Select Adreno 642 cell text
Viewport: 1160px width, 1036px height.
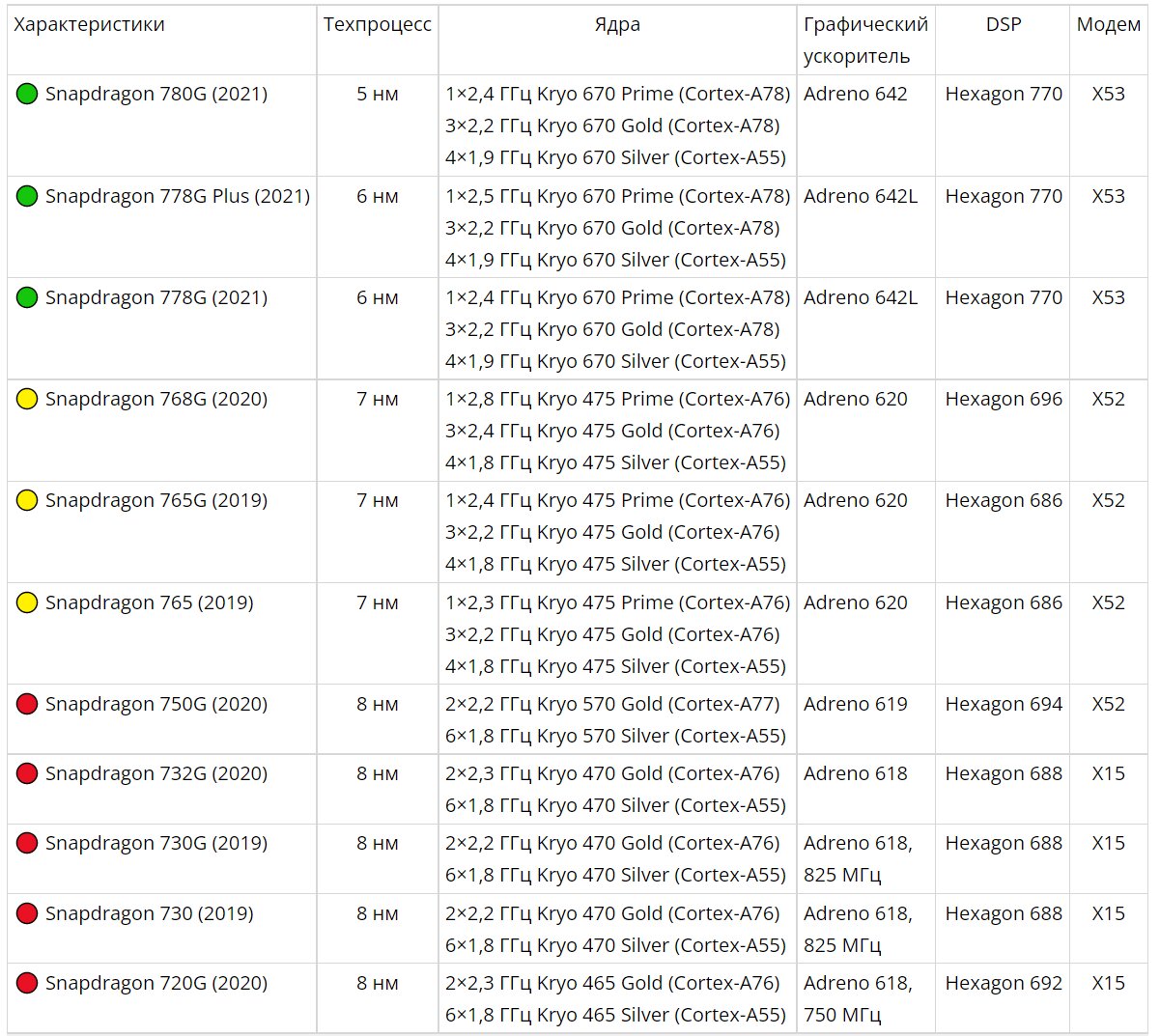point(856,94)
